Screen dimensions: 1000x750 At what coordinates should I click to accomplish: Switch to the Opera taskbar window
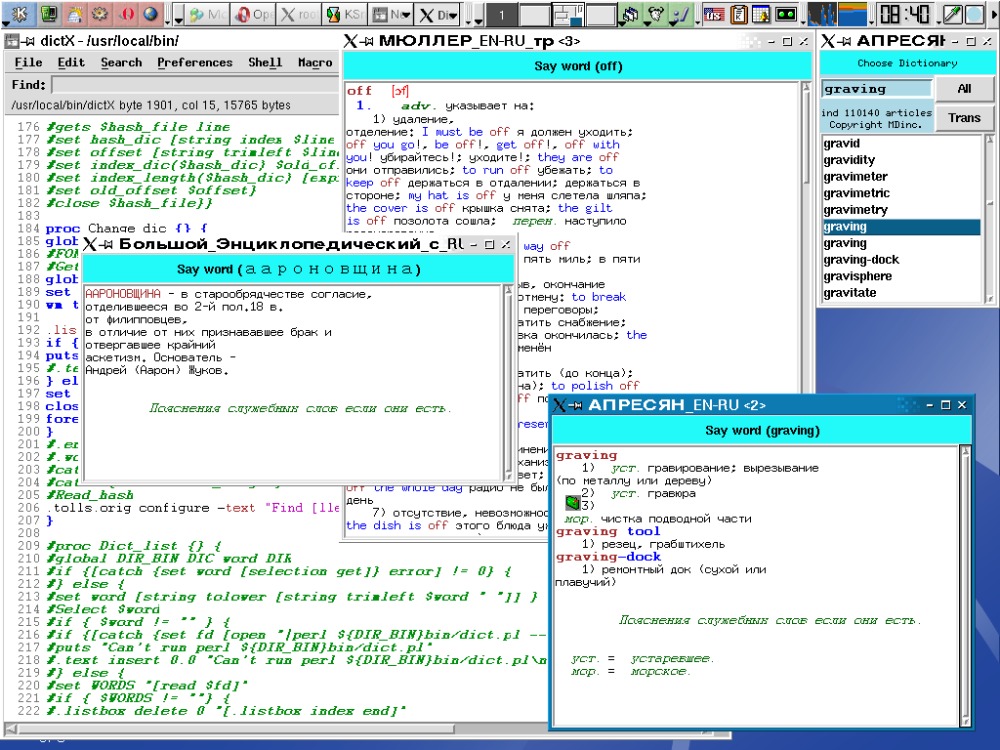coord(253,14)
